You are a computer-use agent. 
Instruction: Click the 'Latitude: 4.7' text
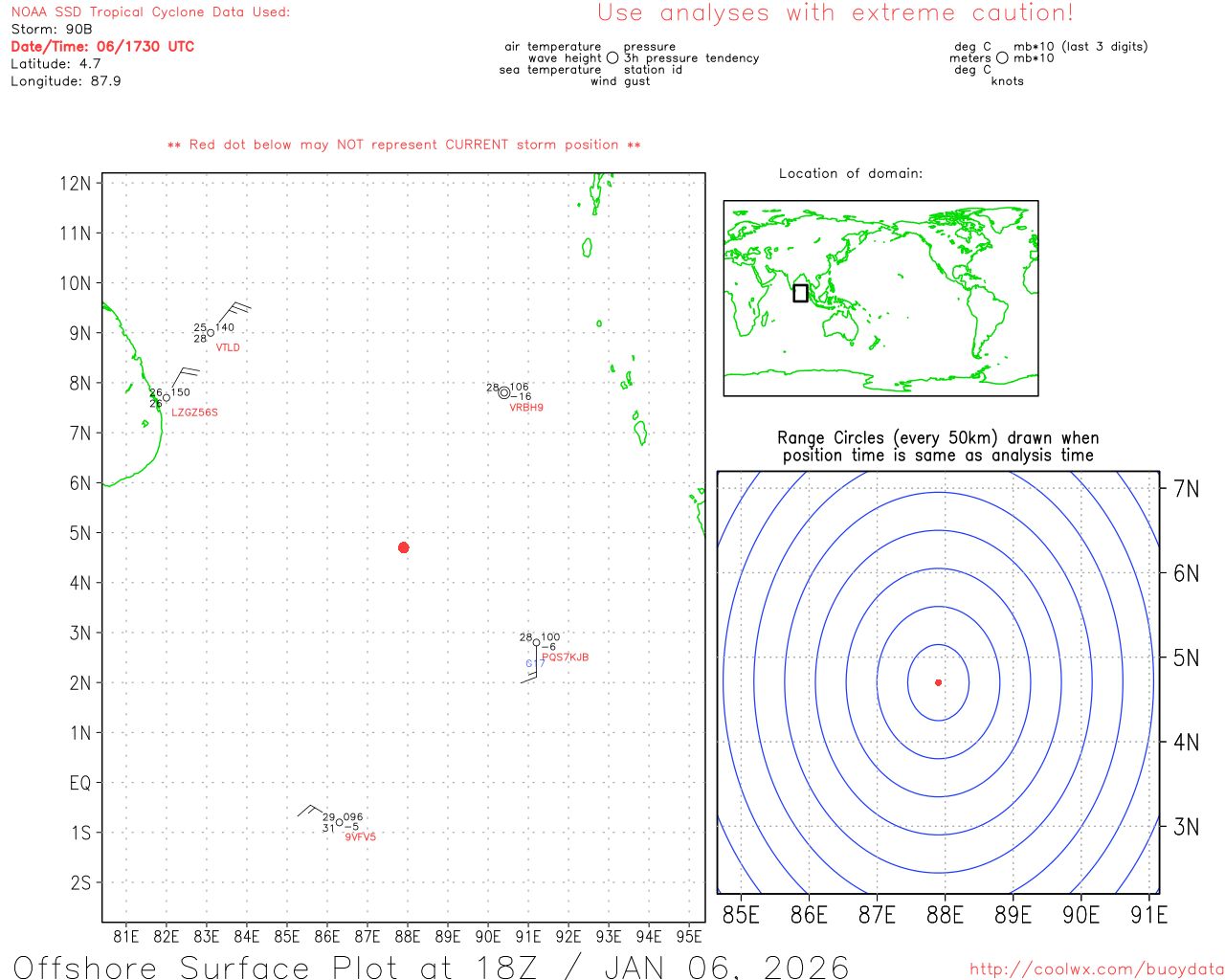(x=56, y=64)
